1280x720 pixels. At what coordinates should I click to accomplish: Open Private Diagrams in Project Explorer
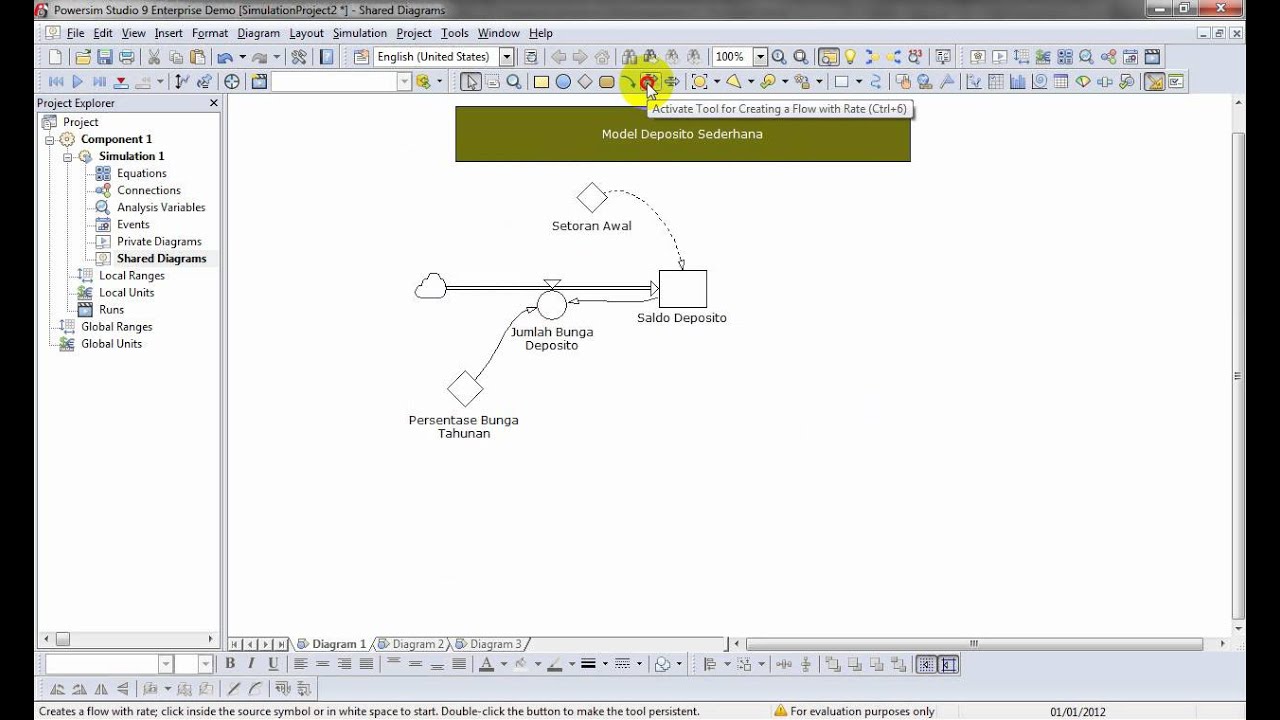tap(159, 241)
